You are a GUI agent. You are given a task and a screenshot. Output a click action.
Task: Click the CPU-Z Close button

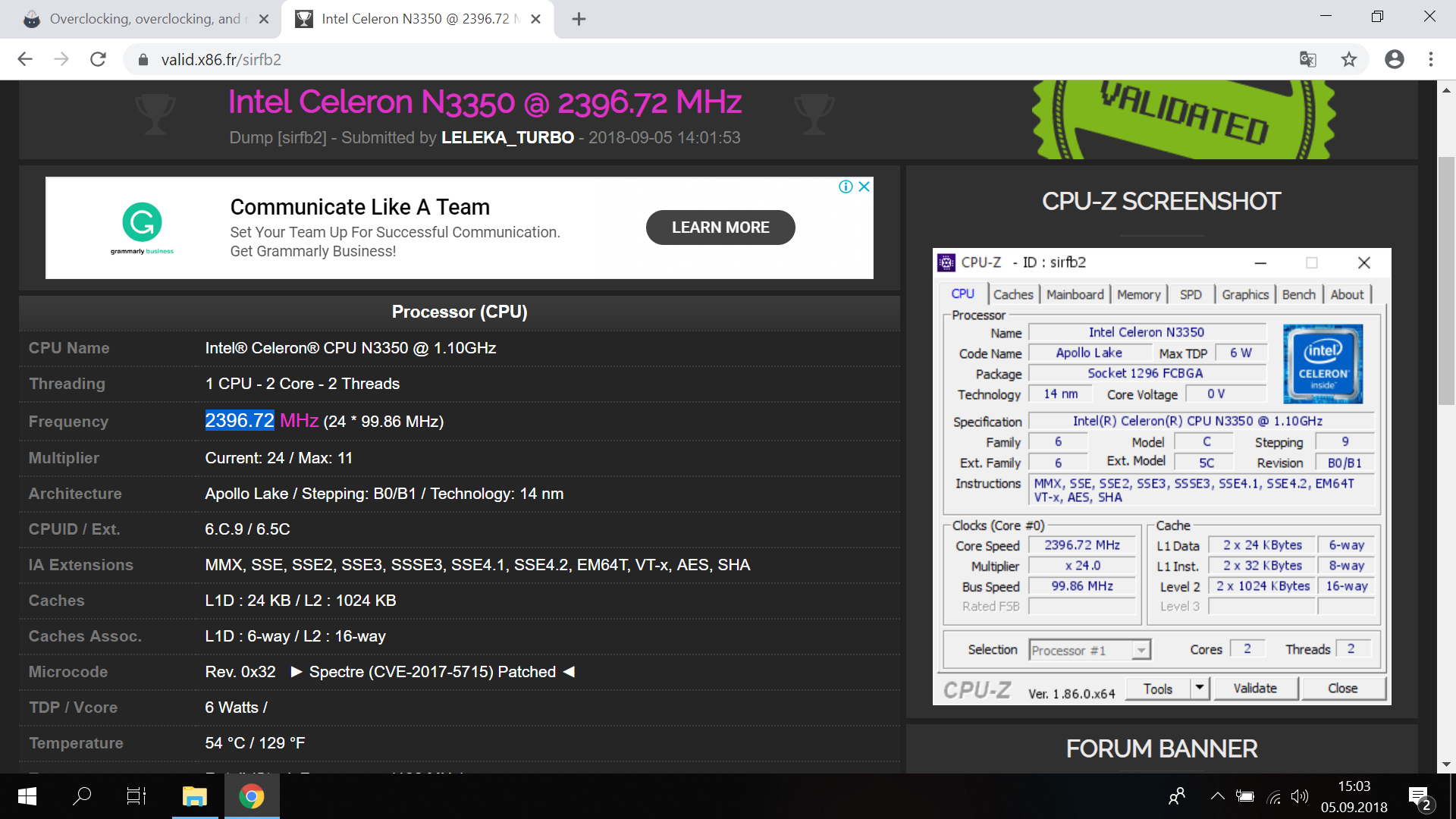pyautogui.click(x=1343, y=689)
